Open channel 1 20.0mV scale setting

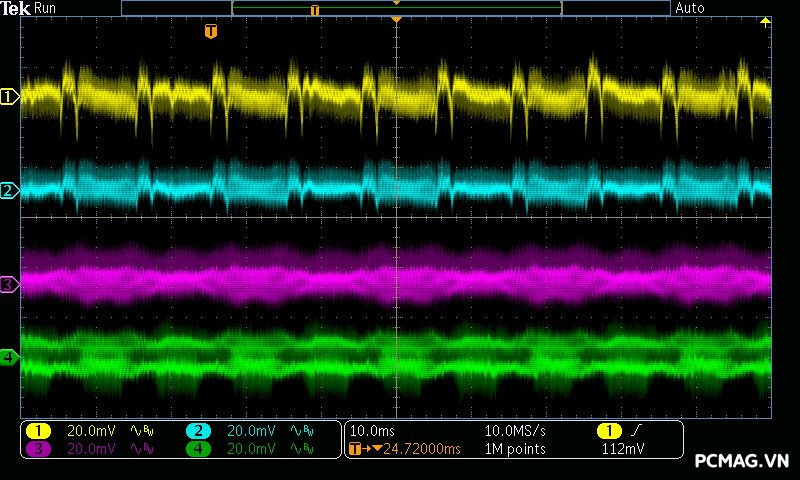click(x=91, y=431)
